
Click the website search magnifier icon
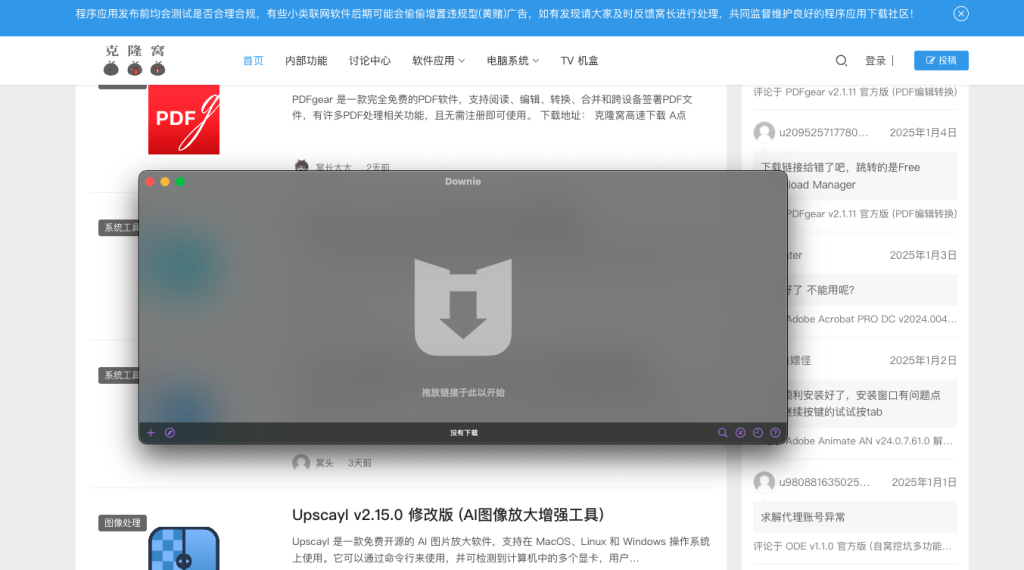841,61
